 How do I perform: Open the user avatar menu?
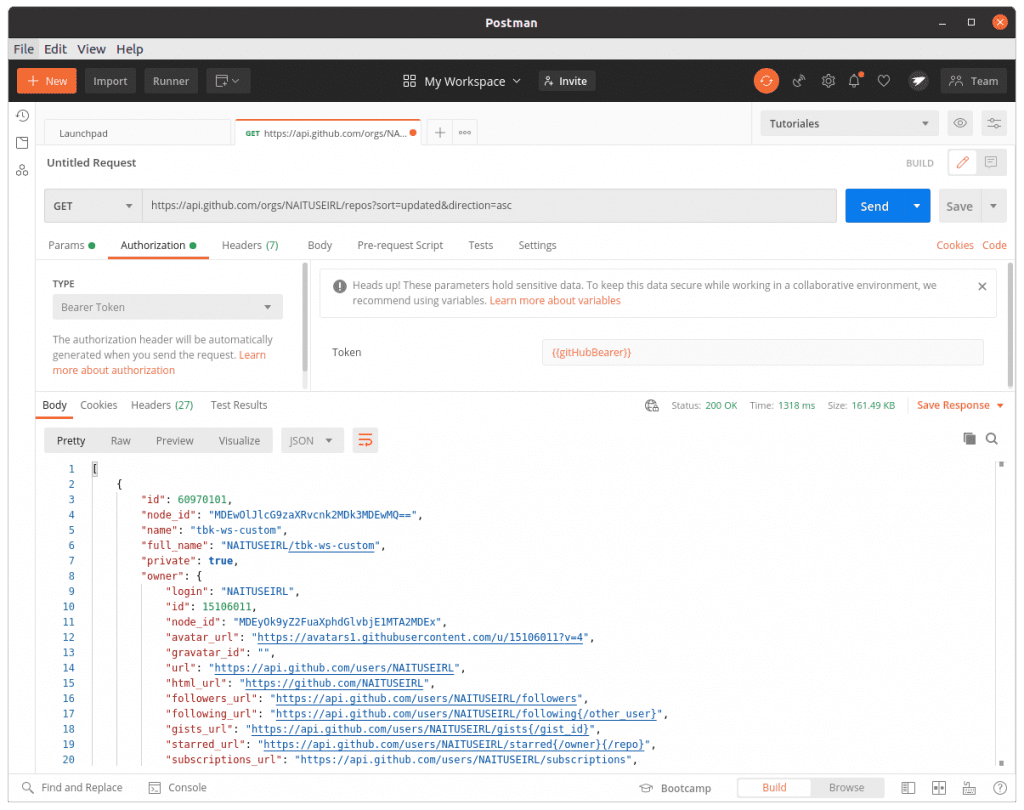pyautogui.click(x=918, y=81)
